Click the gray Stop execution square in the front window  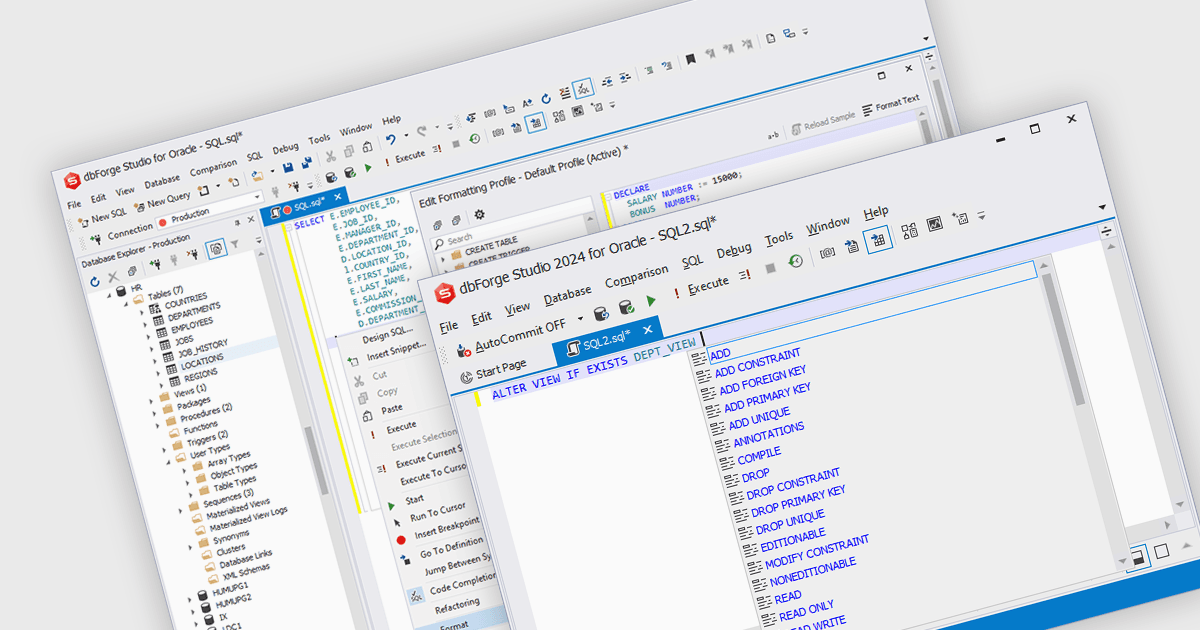pos(770,268)
